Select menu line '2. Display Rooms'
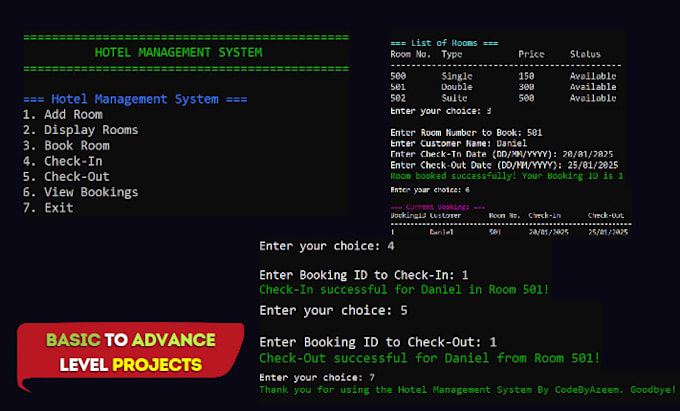 [81, 130]
